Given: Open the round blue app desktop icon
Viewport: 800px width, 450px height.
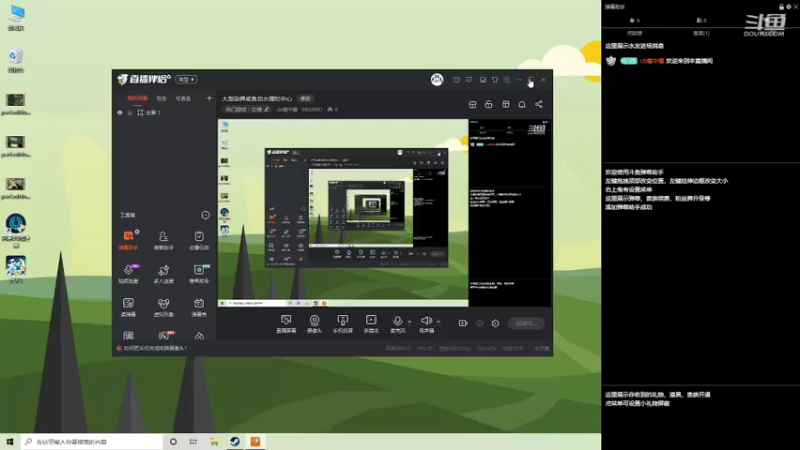Looking at the screenshot, I should click(x=16, y=231).
